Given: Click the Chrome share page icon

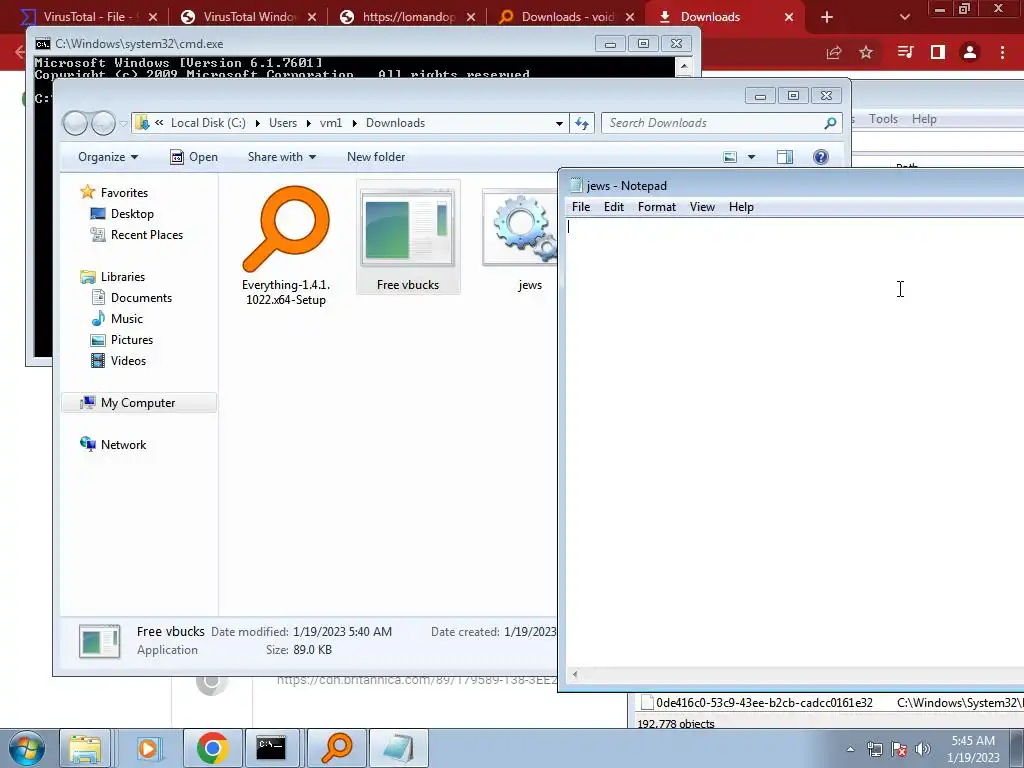Looking at the screenshot, I should 834,52.
